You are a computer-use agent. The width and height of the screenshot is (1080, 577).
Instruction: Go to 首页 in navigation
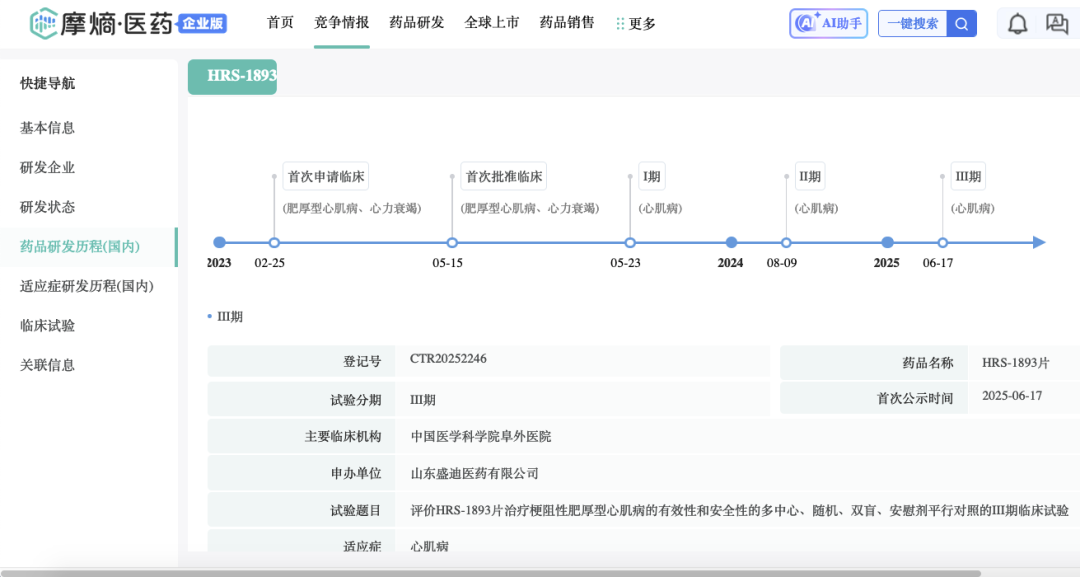tap(280, 23)
